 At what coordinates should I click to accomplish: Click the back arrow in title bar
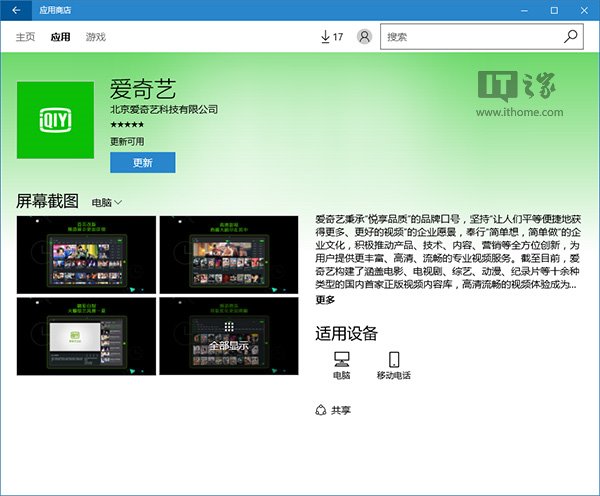[16, 10]
